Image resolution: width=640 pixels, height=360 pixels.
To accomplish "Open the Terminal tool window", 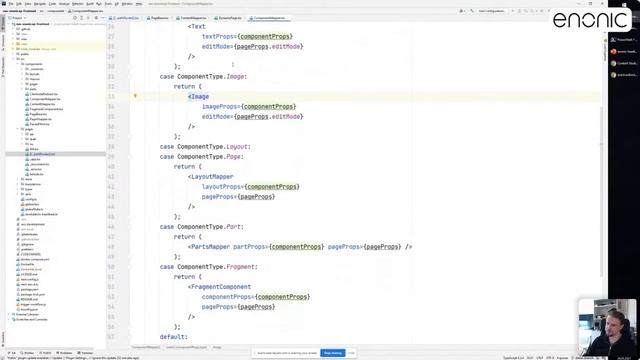I will (85, 353).
